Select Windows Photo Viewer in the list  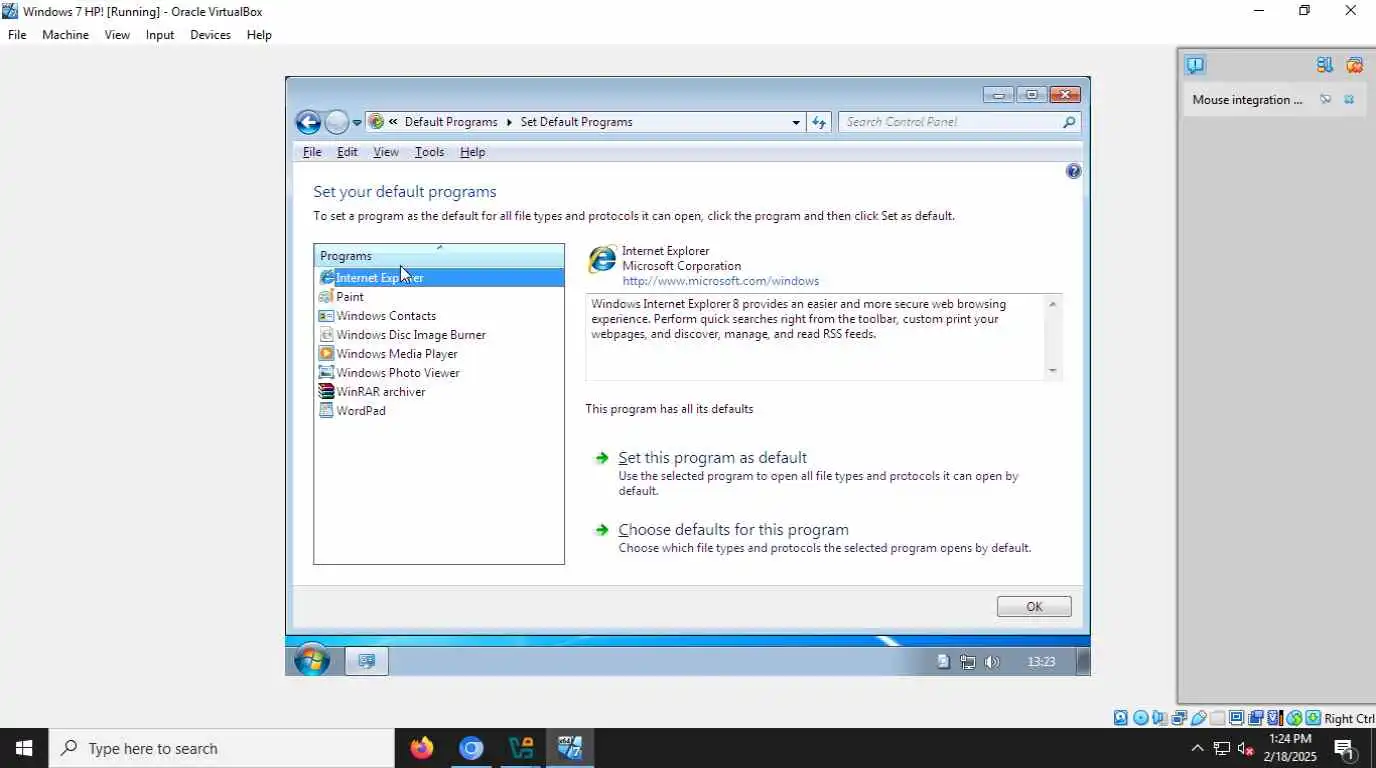coord(398,373)
